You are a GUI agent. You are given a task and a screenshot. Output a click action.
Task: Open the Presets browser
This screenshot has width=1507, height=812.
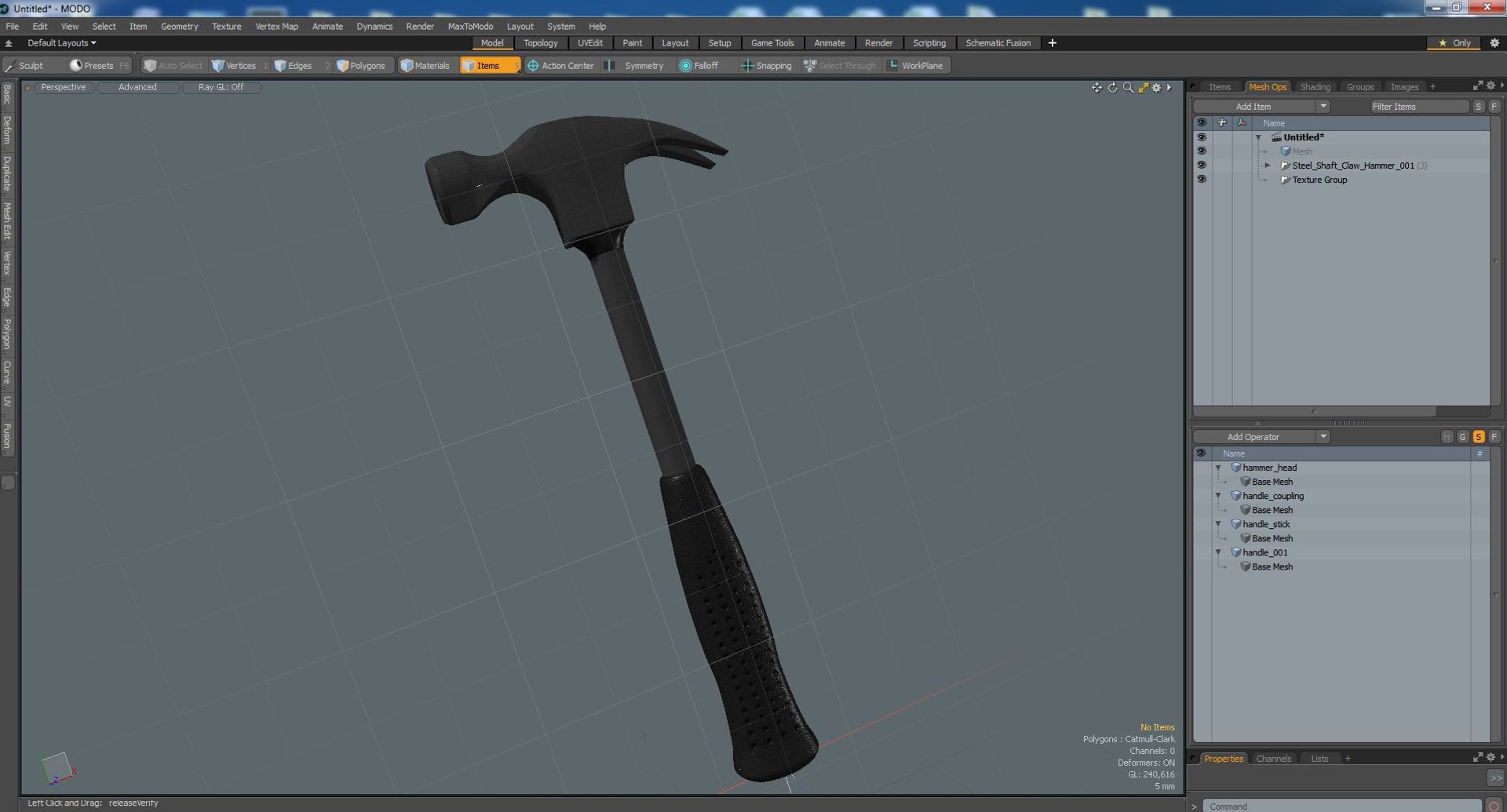tap(98, 66)
